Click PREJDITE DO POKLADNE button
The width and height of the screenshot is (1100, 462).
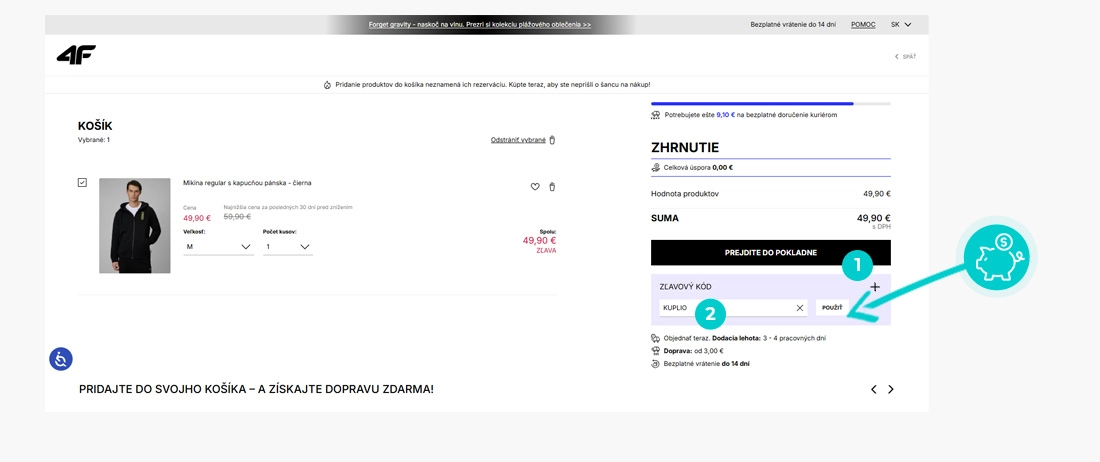coord(770,252)
